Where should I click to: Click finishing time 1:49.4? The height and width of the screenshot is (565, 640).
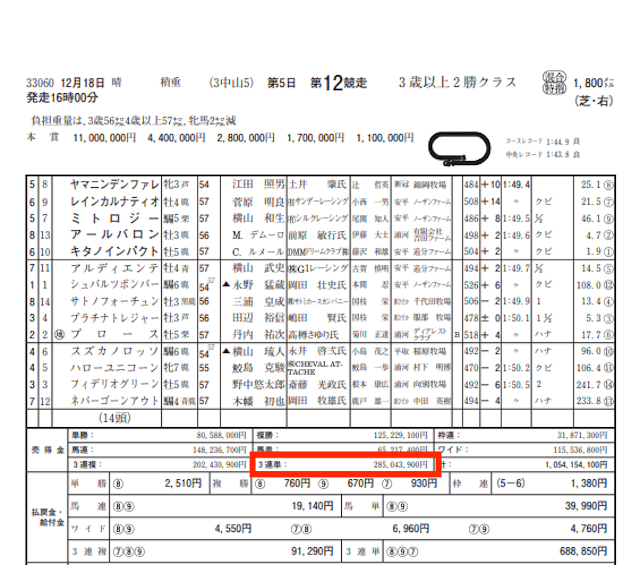(516, 185)
